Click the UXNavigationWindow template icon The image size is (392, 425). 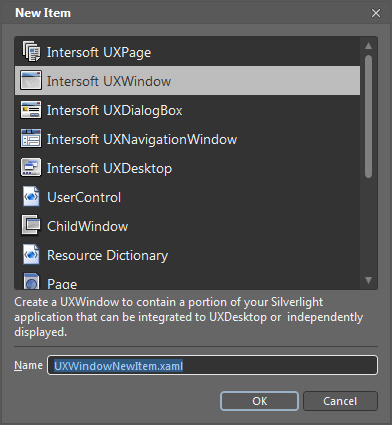point(31,138)
